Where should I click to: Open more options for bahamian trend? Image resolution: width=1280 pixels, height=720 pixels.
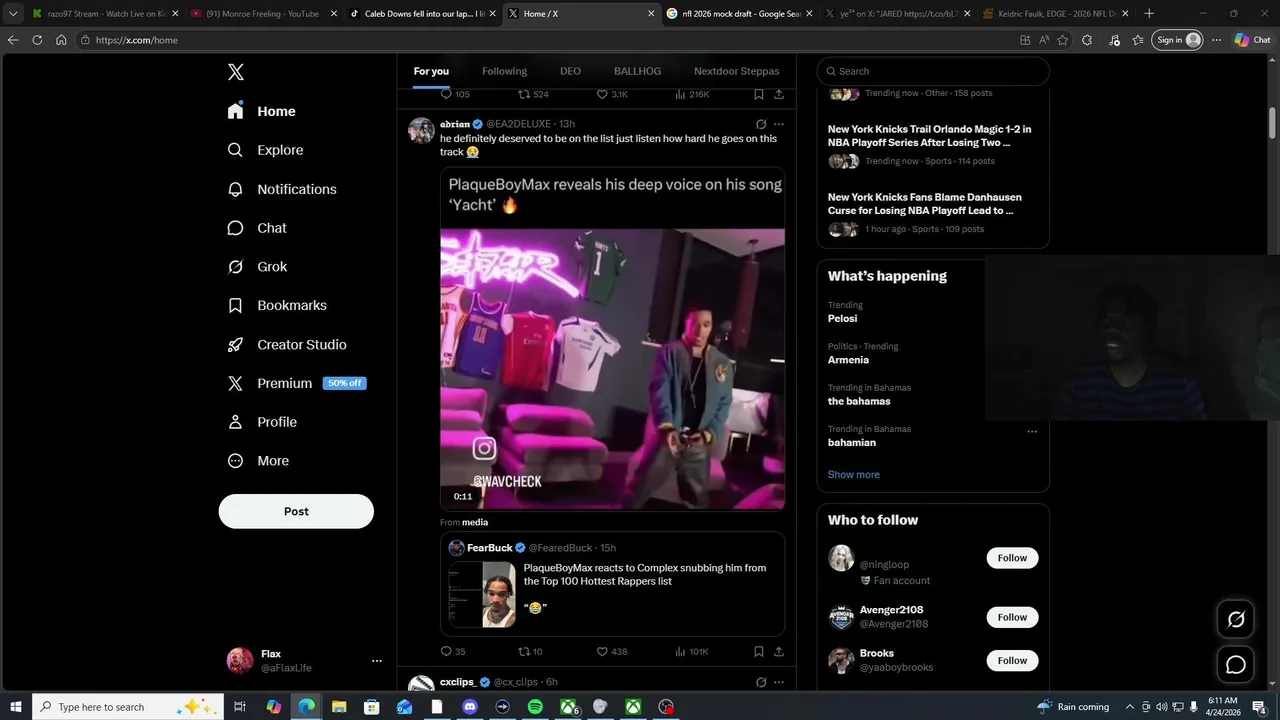(1032, 432)
